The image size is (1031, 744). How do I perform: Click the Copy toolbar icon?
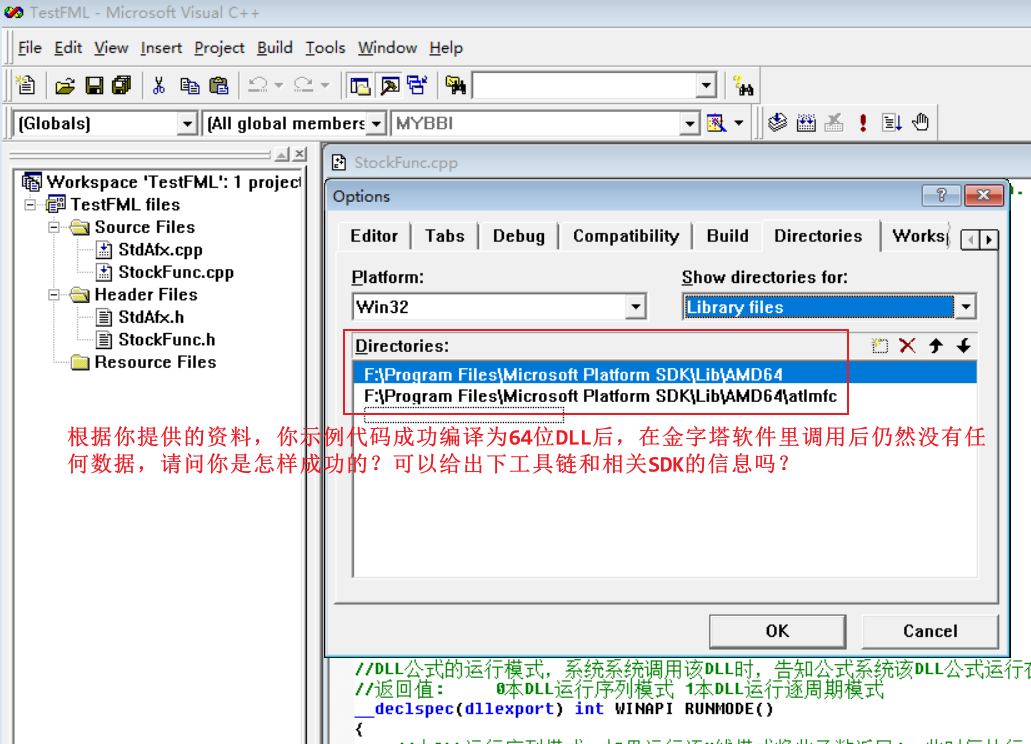[x=189, y=85]
